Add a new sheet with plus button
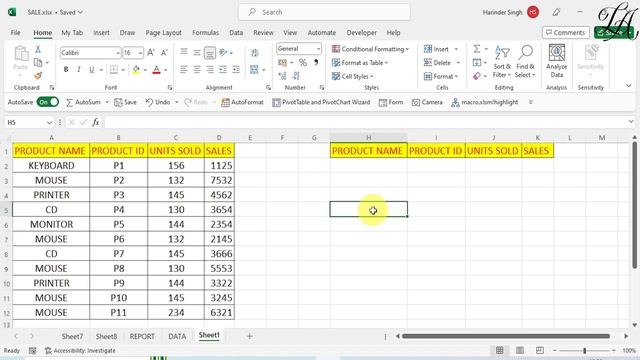 pos(249,336)
